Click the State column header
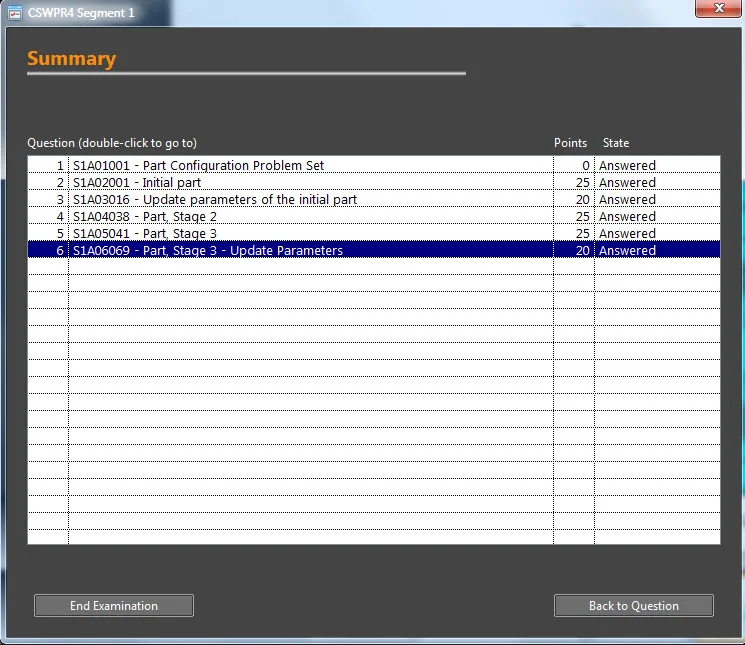 click(616, 143)
